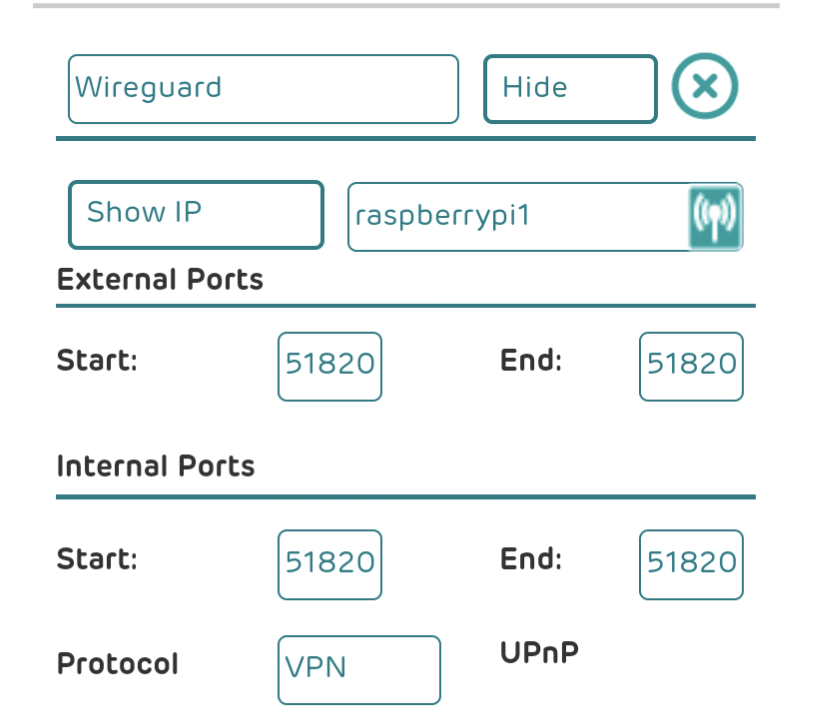Click the wireless antenna device icon

click(715, 217)
